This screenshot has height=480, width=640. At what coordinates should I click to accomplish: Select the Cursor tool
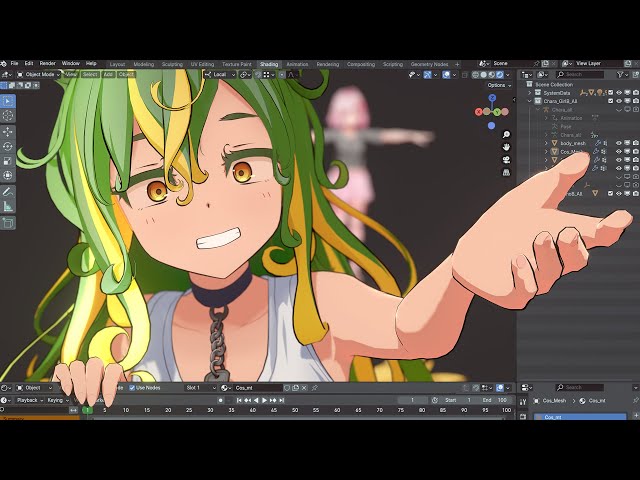tap(8, 116)
